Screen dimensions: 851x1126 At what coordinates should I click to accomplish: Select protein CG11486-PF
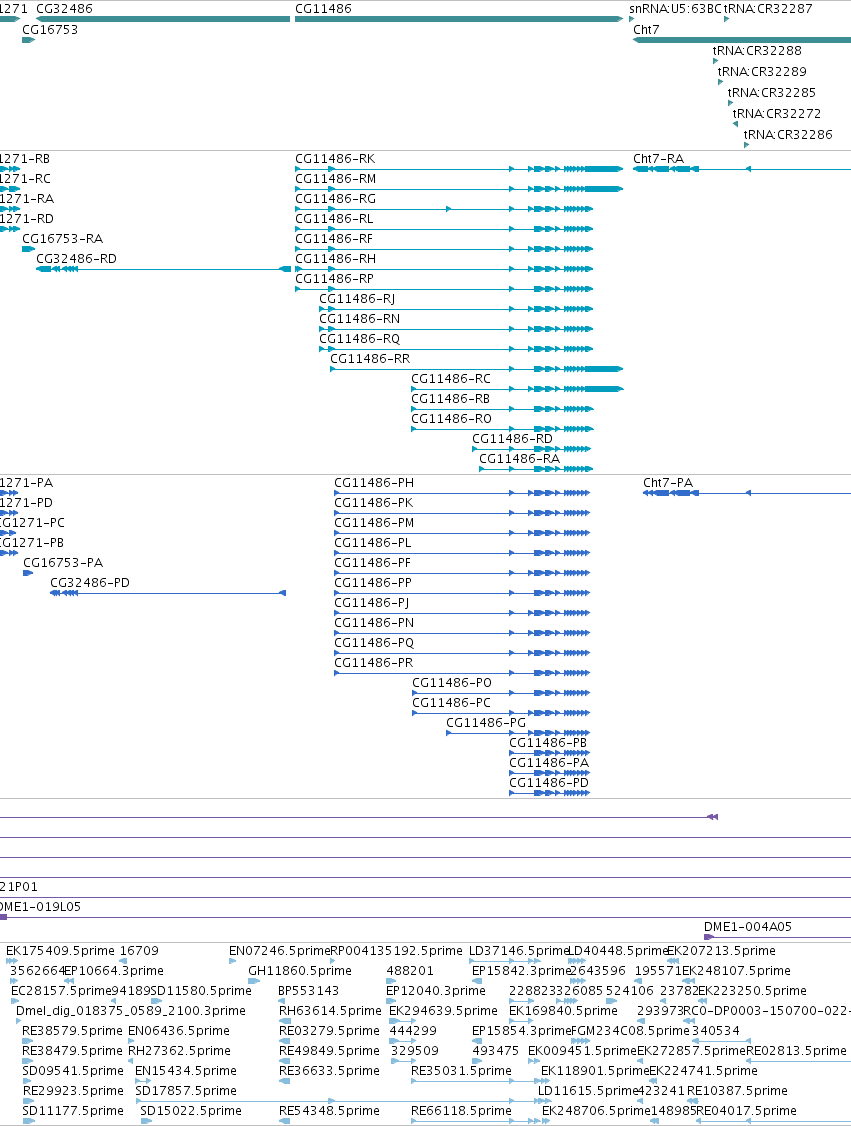(462, 573)
